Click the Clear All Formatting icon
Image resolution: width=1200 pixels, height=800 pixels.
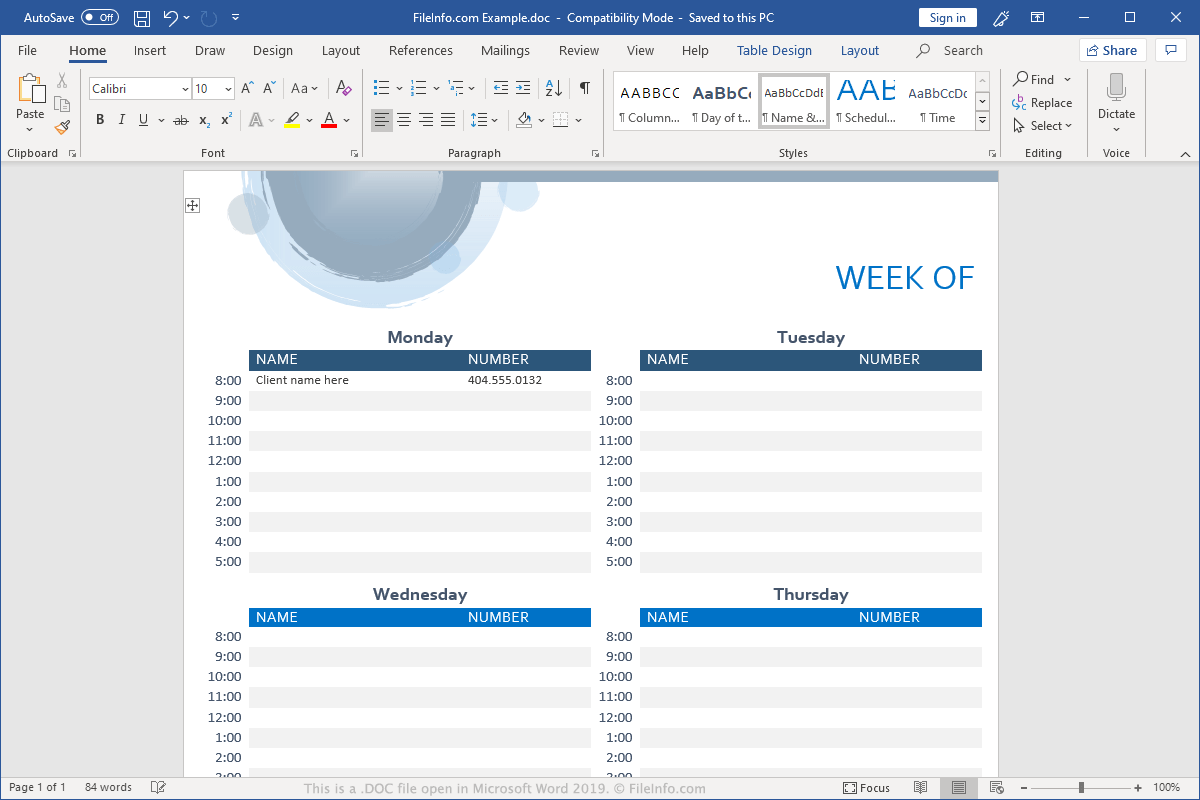click(x=343, y=89)
